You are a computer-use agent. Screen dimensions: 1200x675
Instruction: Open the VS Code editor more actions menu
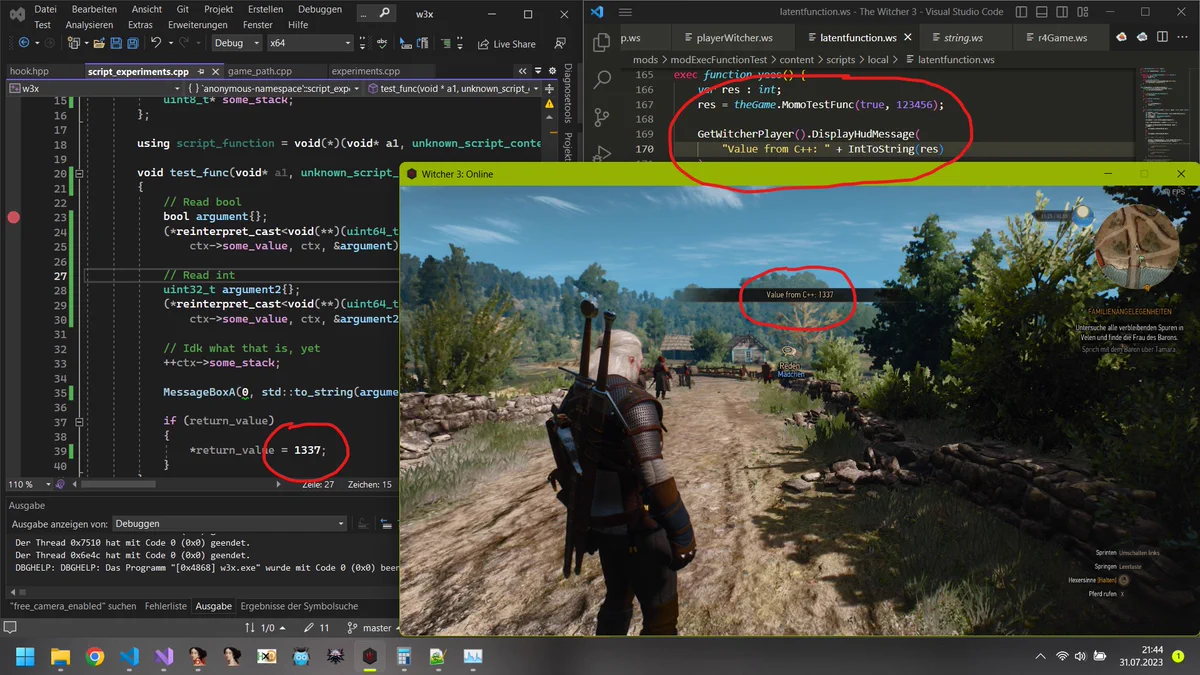click(1181, 37)
